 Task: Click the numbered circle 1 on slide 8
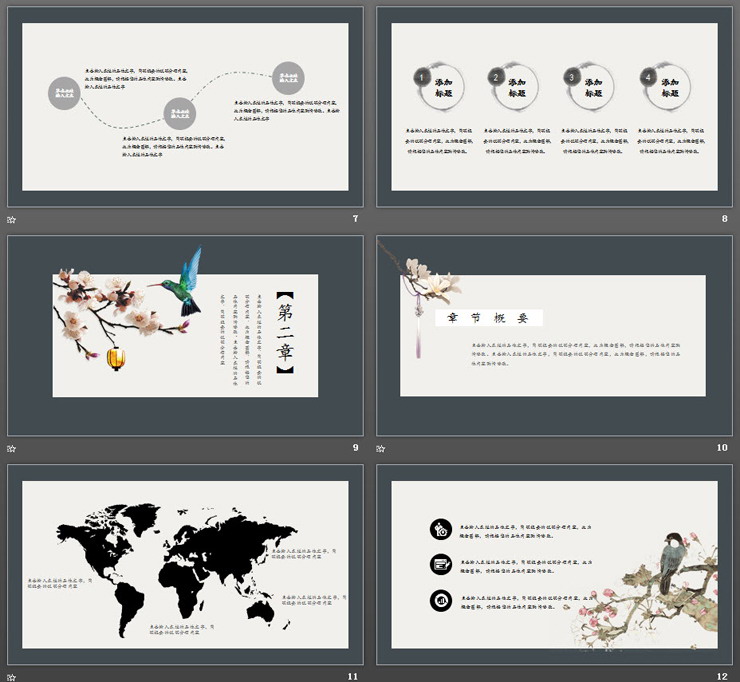coord(422,77)
